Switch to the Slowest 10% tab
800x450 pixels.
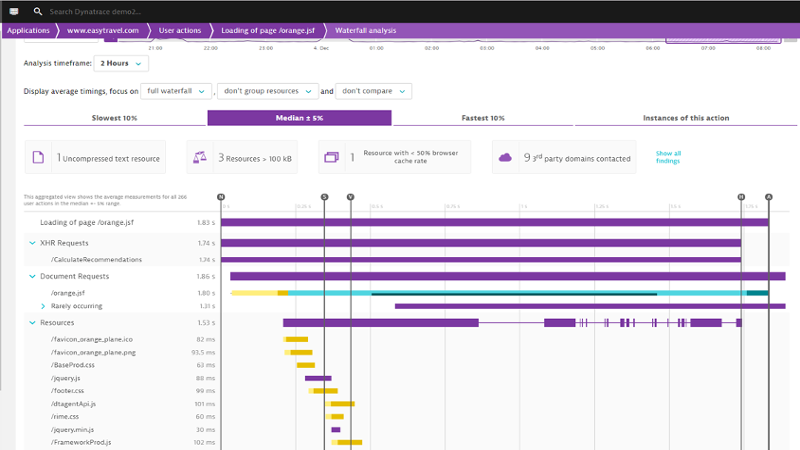[115, 118]
